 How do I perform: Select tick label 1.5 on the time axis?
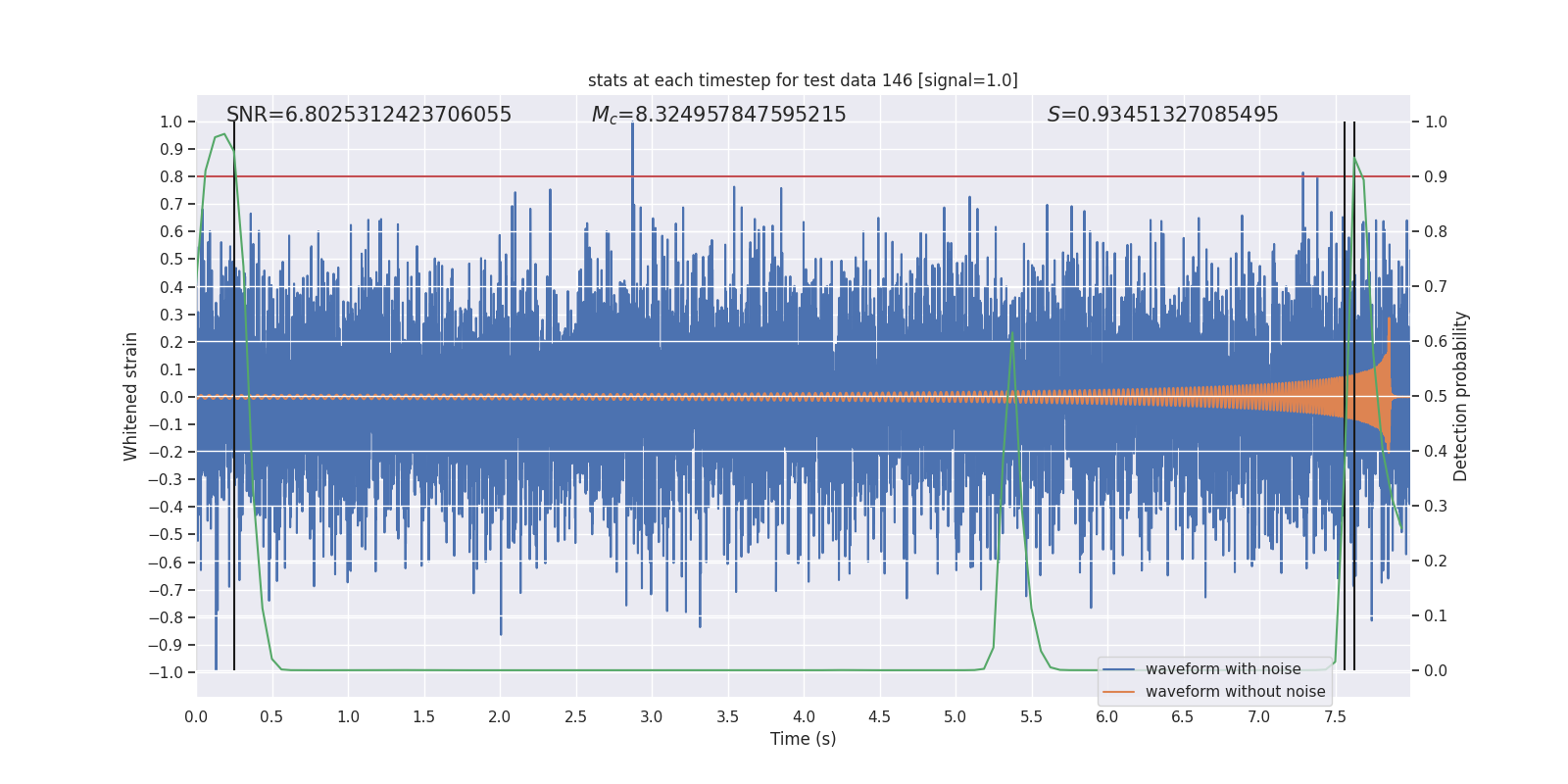[x=424, y=717]
